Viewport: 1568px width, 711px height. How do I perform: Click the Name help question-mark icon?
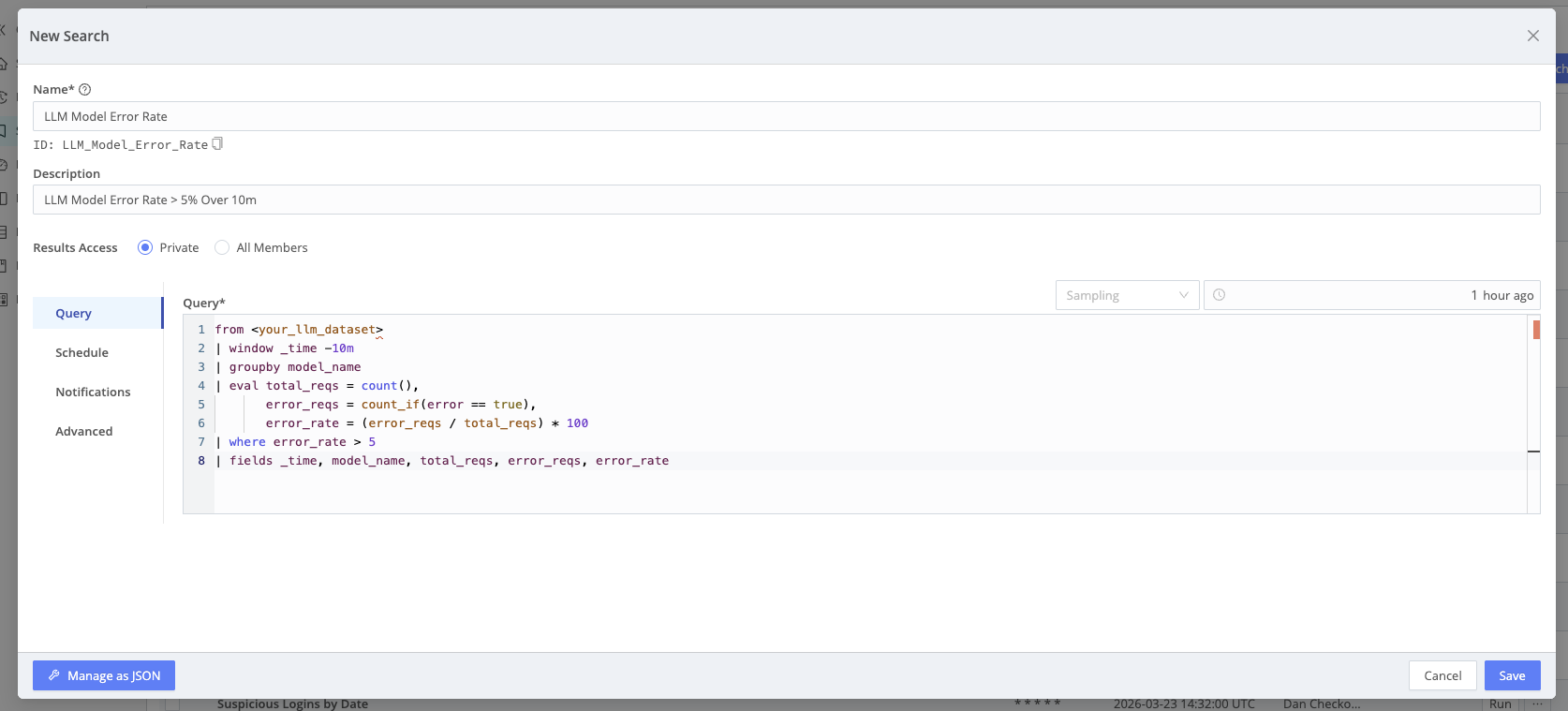[x=84, y=89]
